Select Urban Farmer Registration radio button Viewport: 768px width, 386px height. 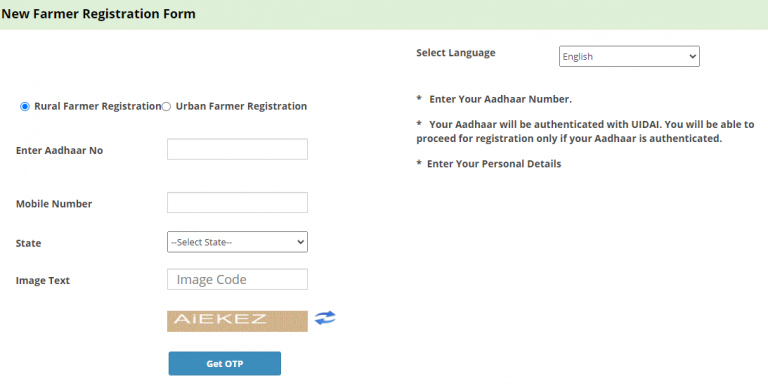point(167,107)
